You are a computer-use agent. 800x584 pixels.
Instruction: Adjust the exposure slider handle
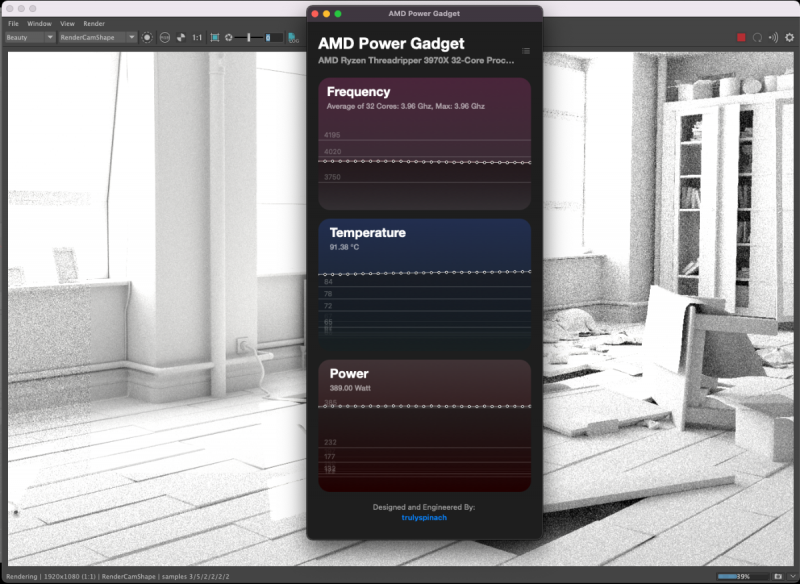[x=248, y=37]
